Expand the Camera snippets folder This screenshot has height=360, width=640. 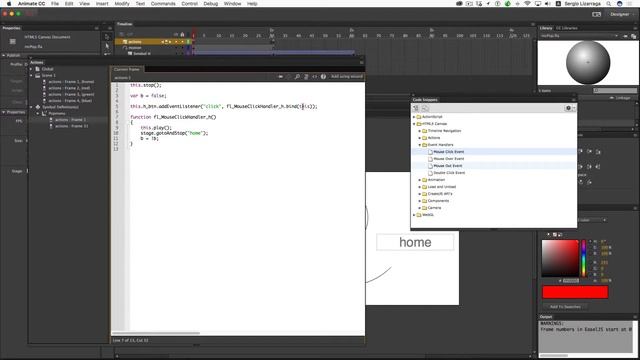420,208
